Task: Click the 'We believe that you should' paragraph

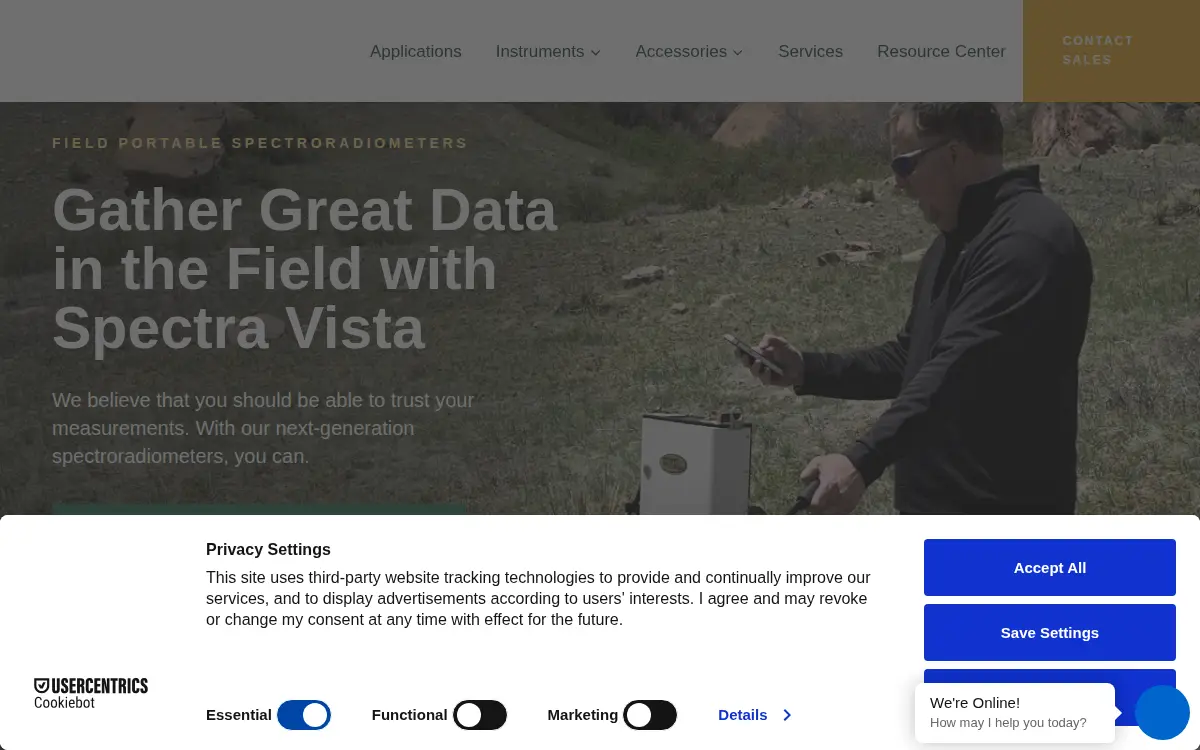Action: click(x=263, y=428)
